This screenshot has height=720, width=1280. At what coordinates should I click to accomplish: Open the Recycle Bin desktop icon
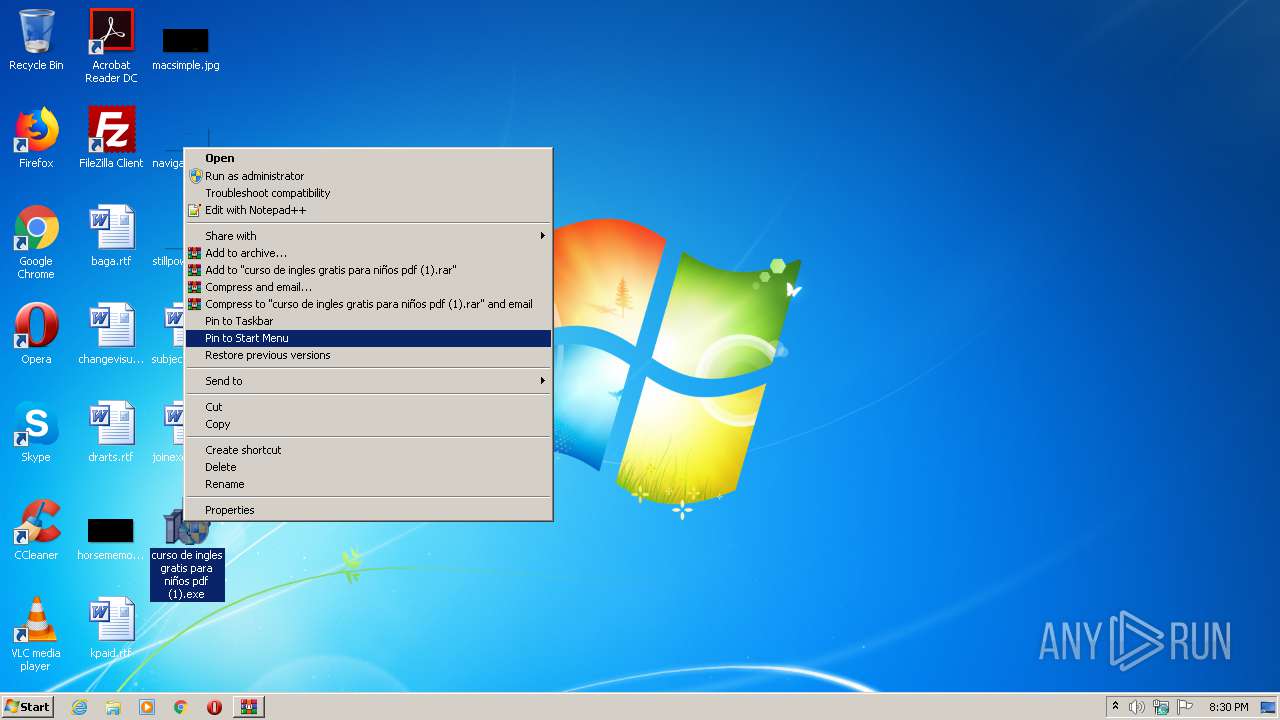pyautogui.click(x=36, y=40)
